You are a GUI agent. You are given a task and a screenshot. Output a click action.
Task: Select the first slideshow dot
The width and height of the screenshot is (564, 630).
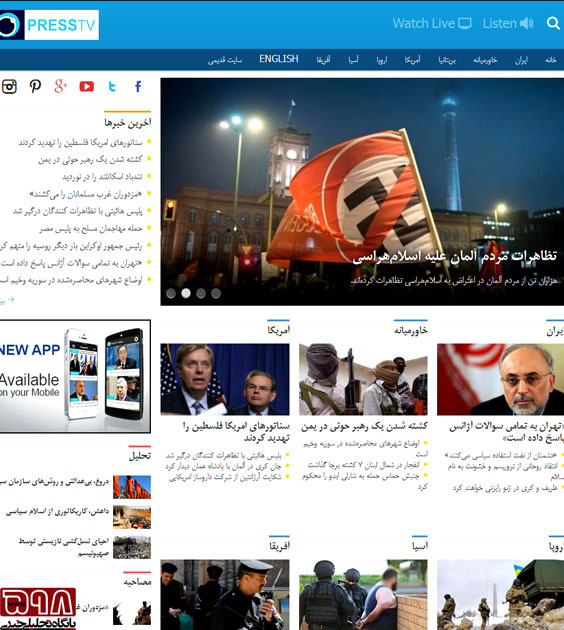point(171,293)
